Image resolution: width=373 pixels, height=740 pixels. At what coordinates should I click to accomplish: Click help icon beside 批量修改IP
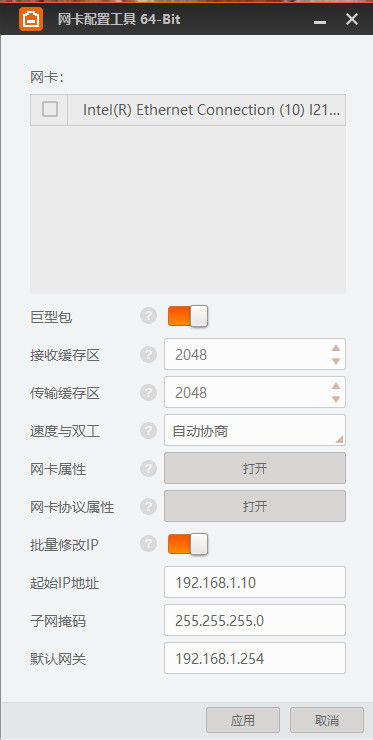point(148,544)
